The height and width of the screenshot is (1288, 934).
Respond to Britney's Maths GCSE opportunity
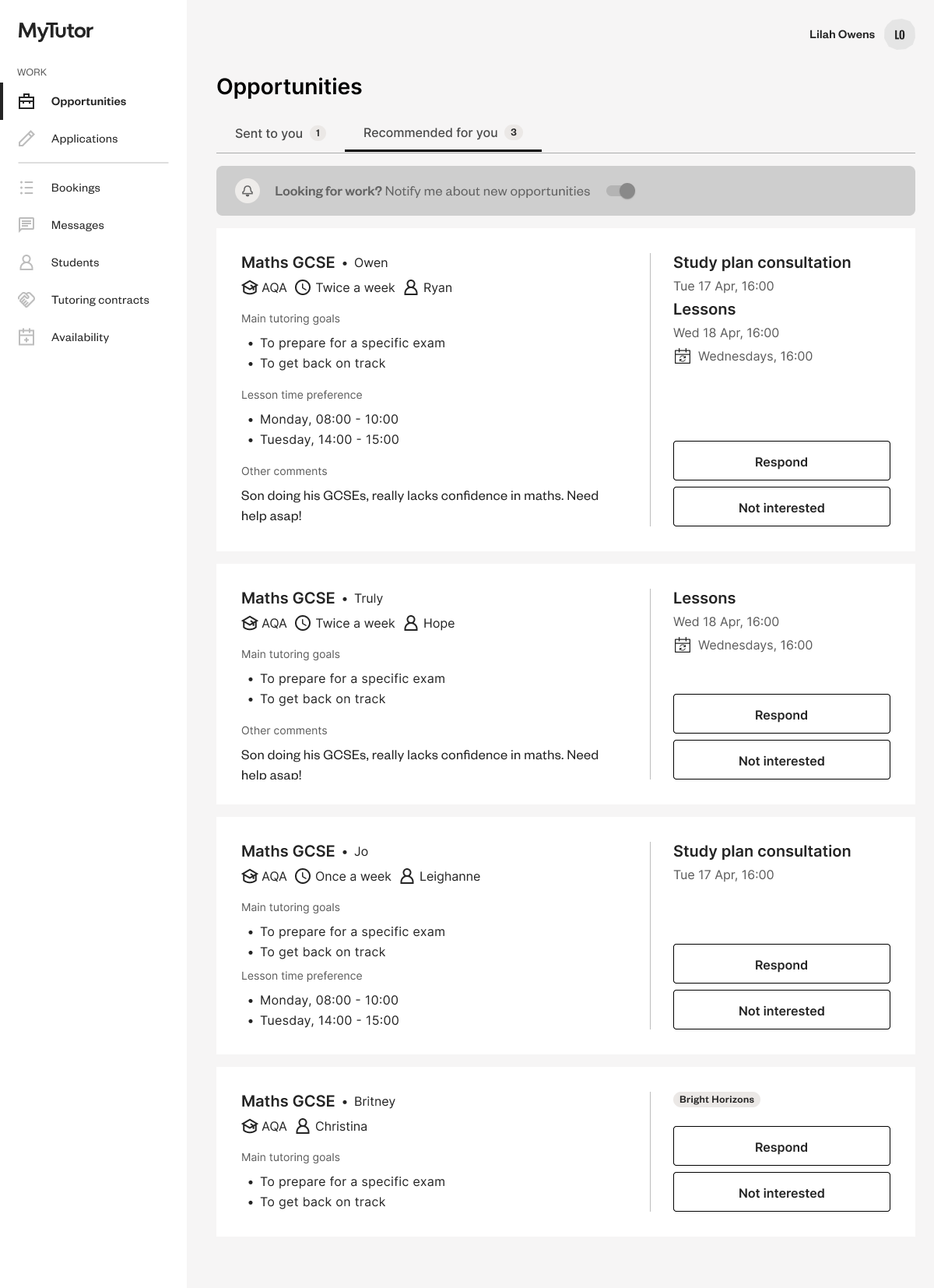pos(781,1146)
